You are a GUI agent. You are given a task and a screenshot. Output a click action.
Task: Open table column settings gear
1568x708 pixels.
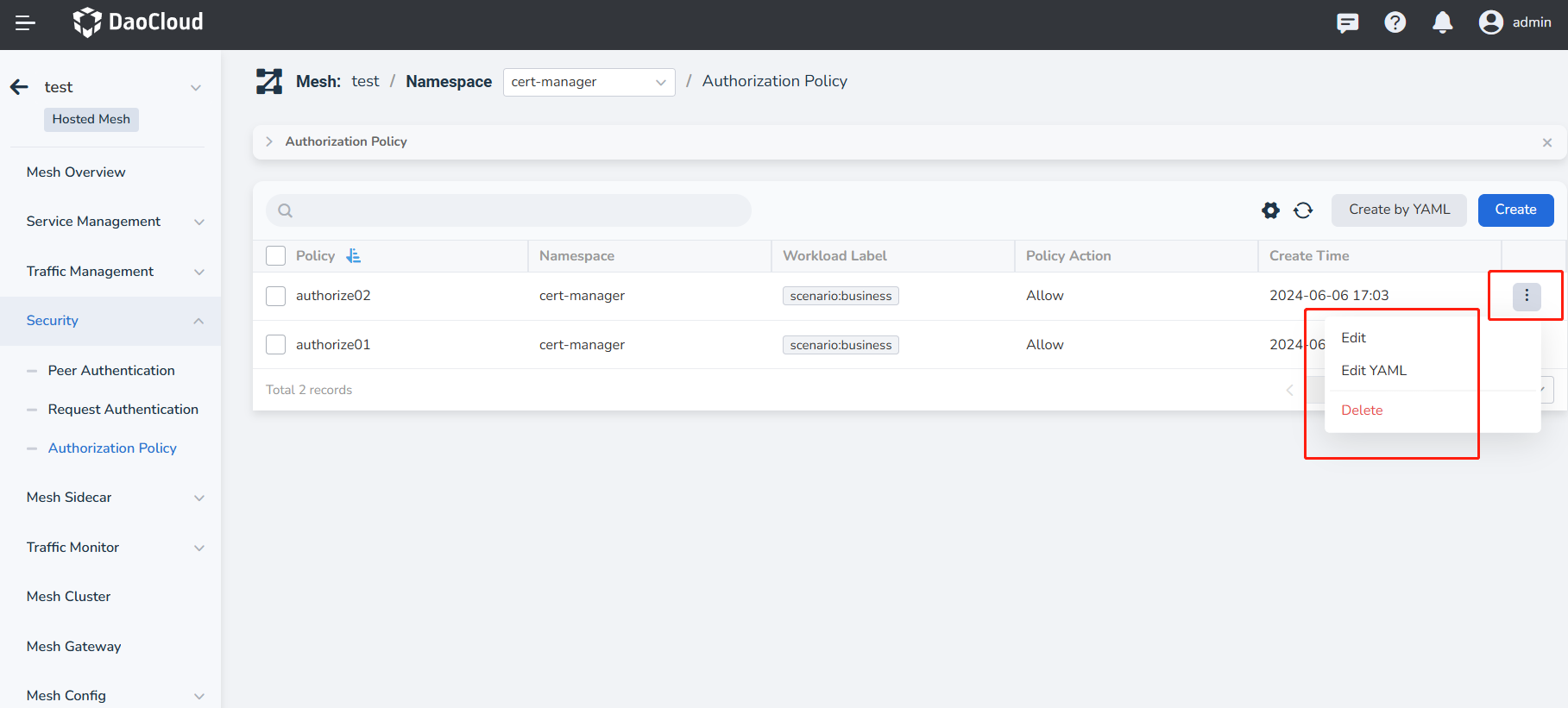(1270, 210)
